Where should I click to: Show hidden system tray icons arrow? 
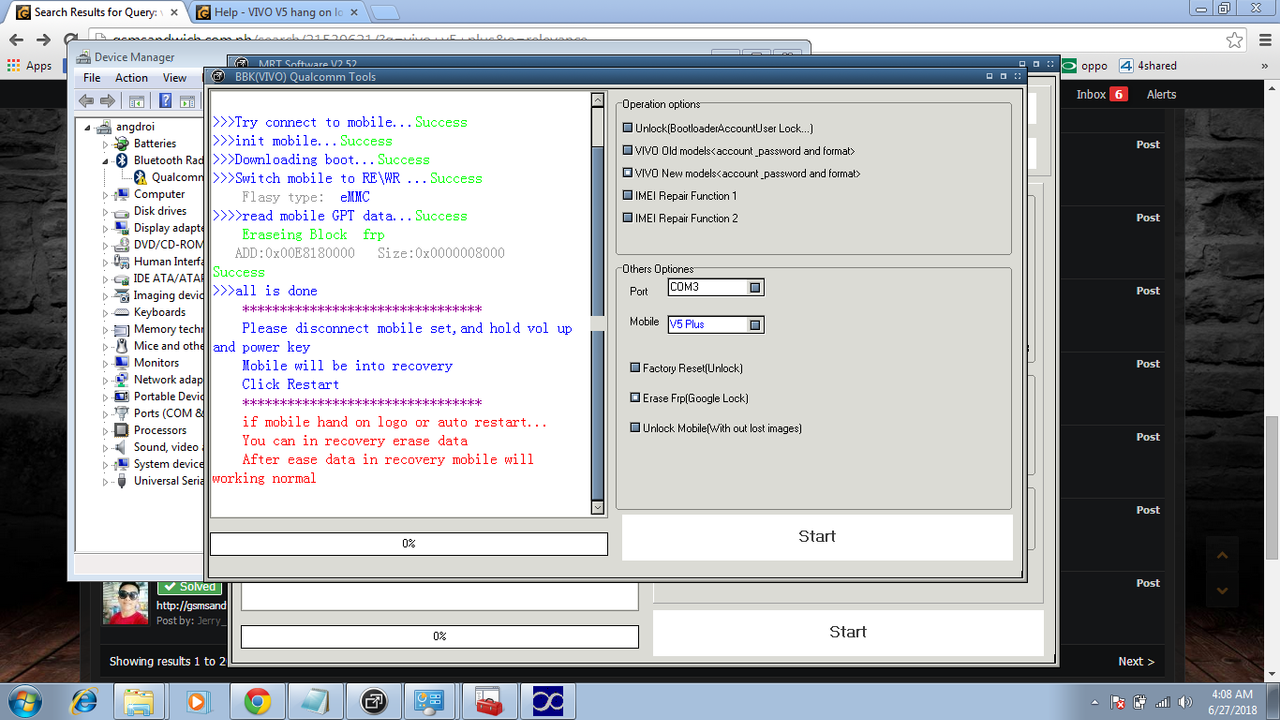(1095, 702)
